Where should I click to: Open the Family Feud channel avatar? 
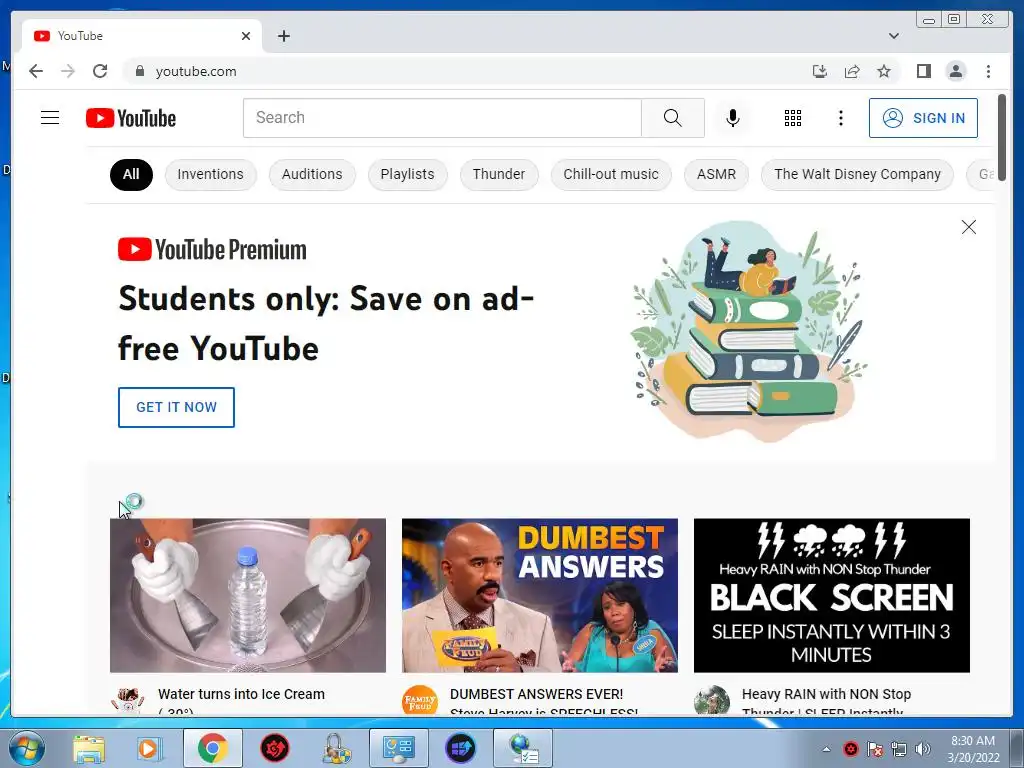click(x=419, y=700)
